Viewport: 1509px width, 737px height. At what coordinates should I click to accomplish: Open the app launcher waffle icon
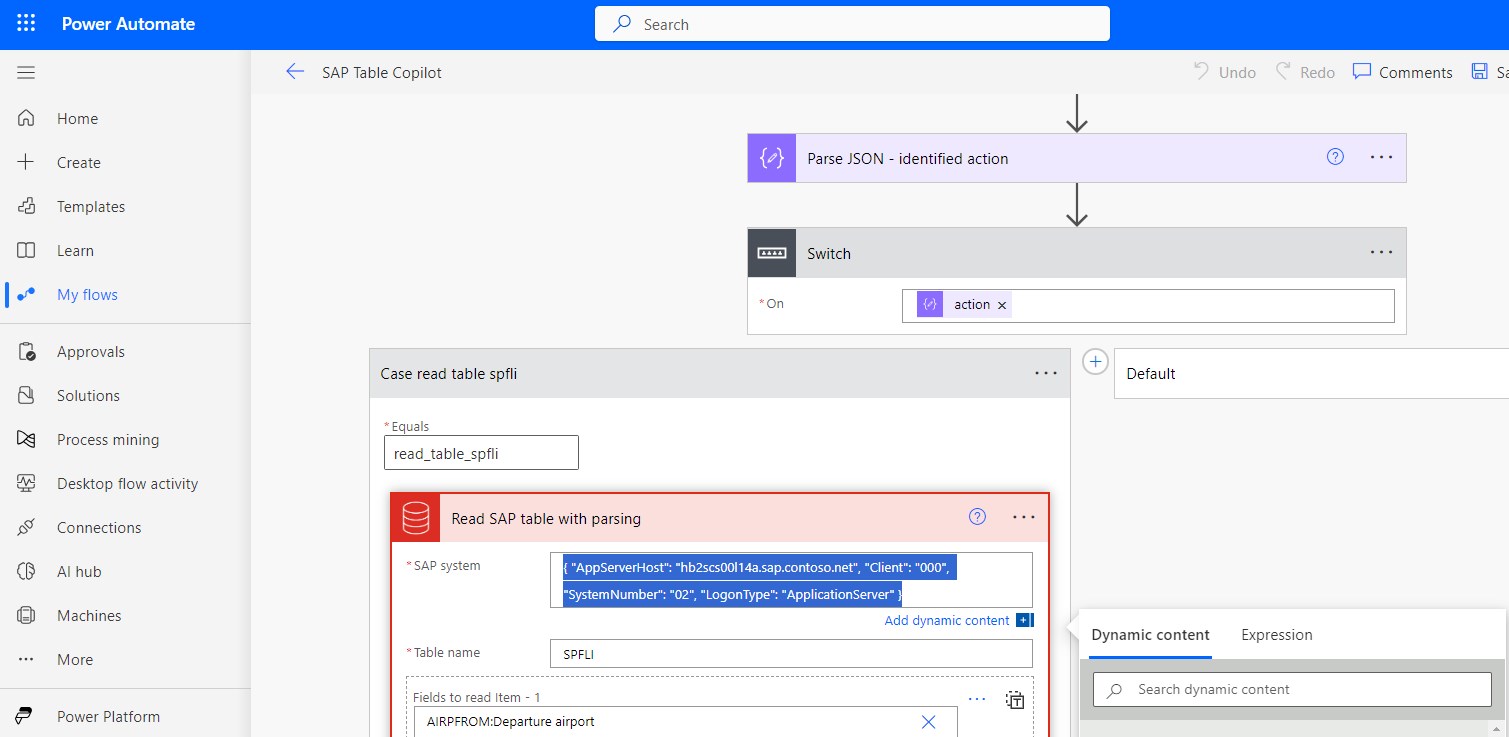click(x=26, y=24)
